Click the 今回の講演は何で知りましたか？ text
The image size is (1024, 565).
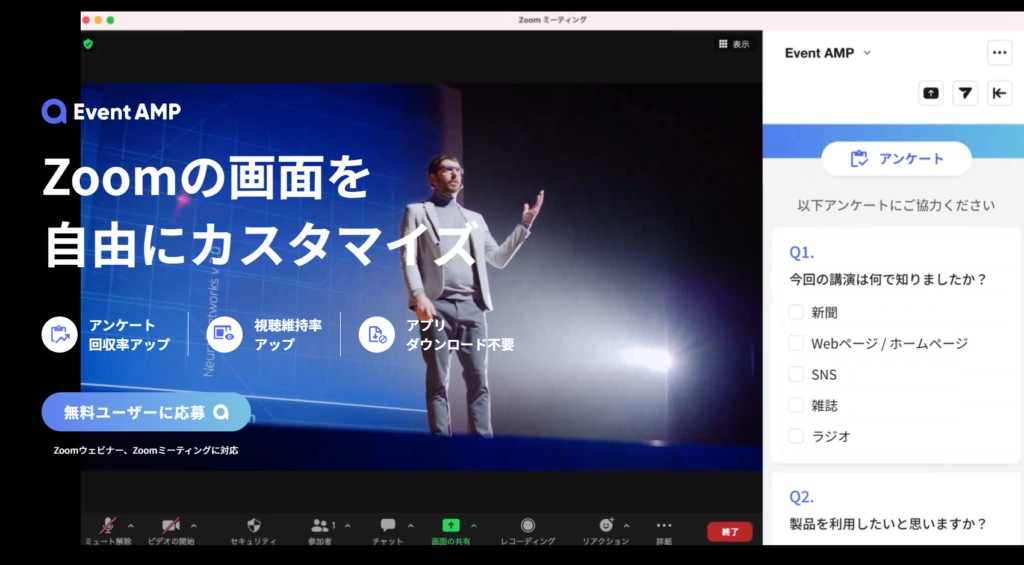click(888, 280)
